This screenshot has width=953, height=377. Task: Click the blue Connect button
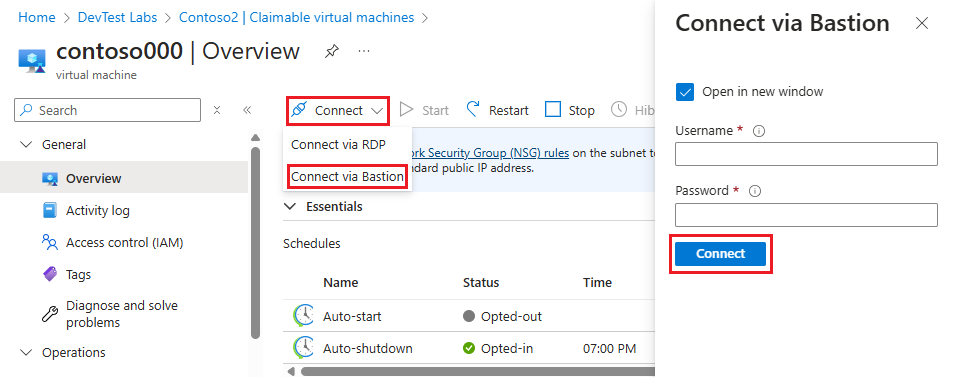point(720,254)
